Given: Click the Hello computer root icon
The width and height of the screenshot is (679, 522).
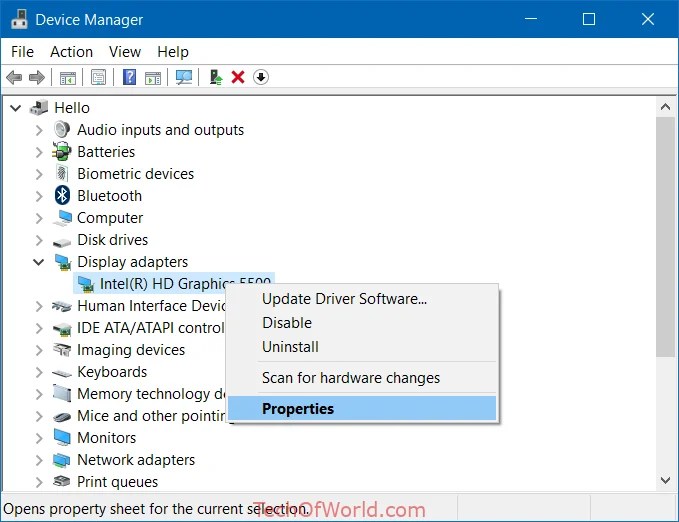Looking at the screenshot, I should coord(39,107).
